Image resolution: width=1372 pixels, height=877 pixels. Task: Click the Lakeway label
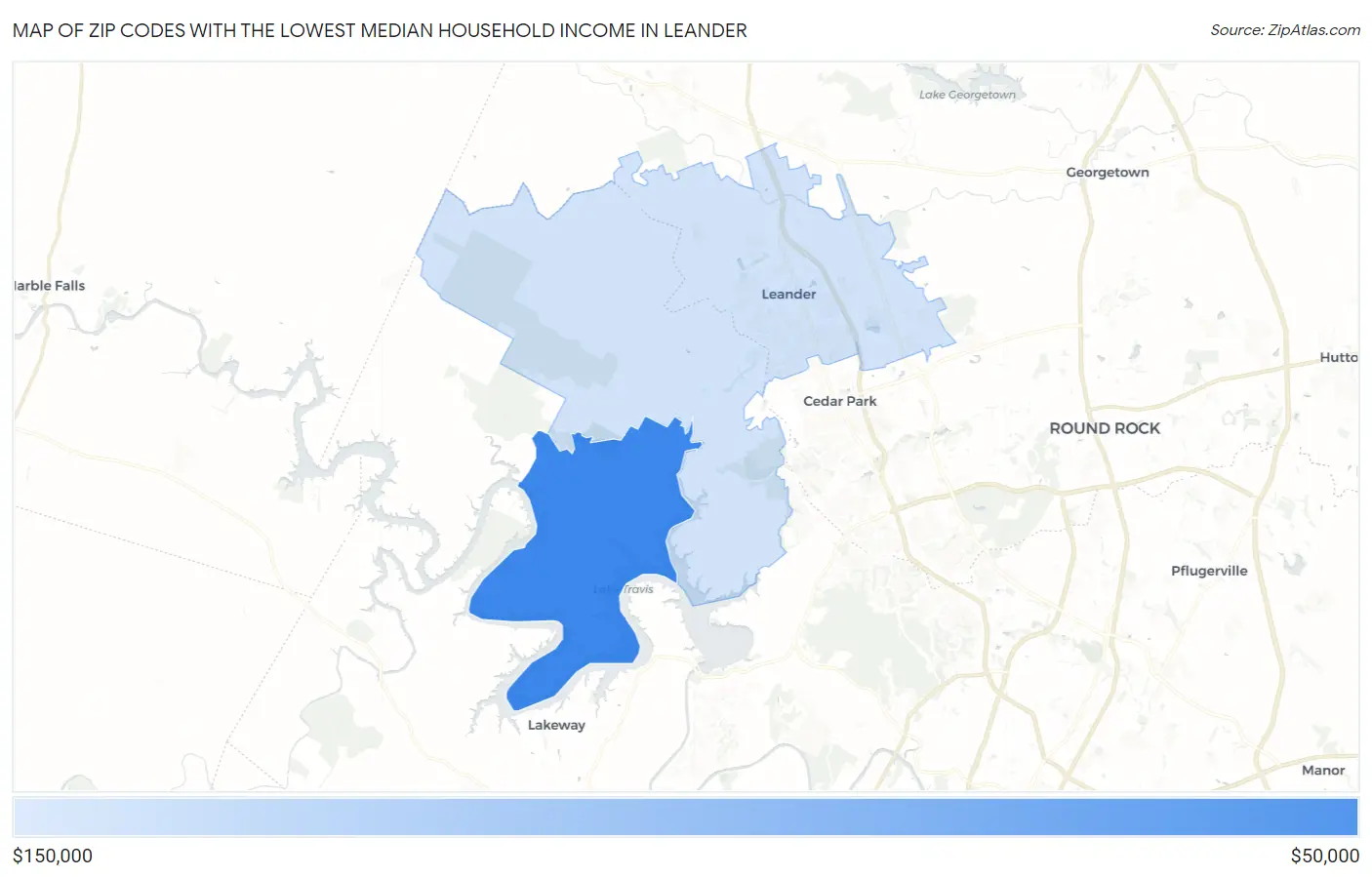[x=556, y=725]
